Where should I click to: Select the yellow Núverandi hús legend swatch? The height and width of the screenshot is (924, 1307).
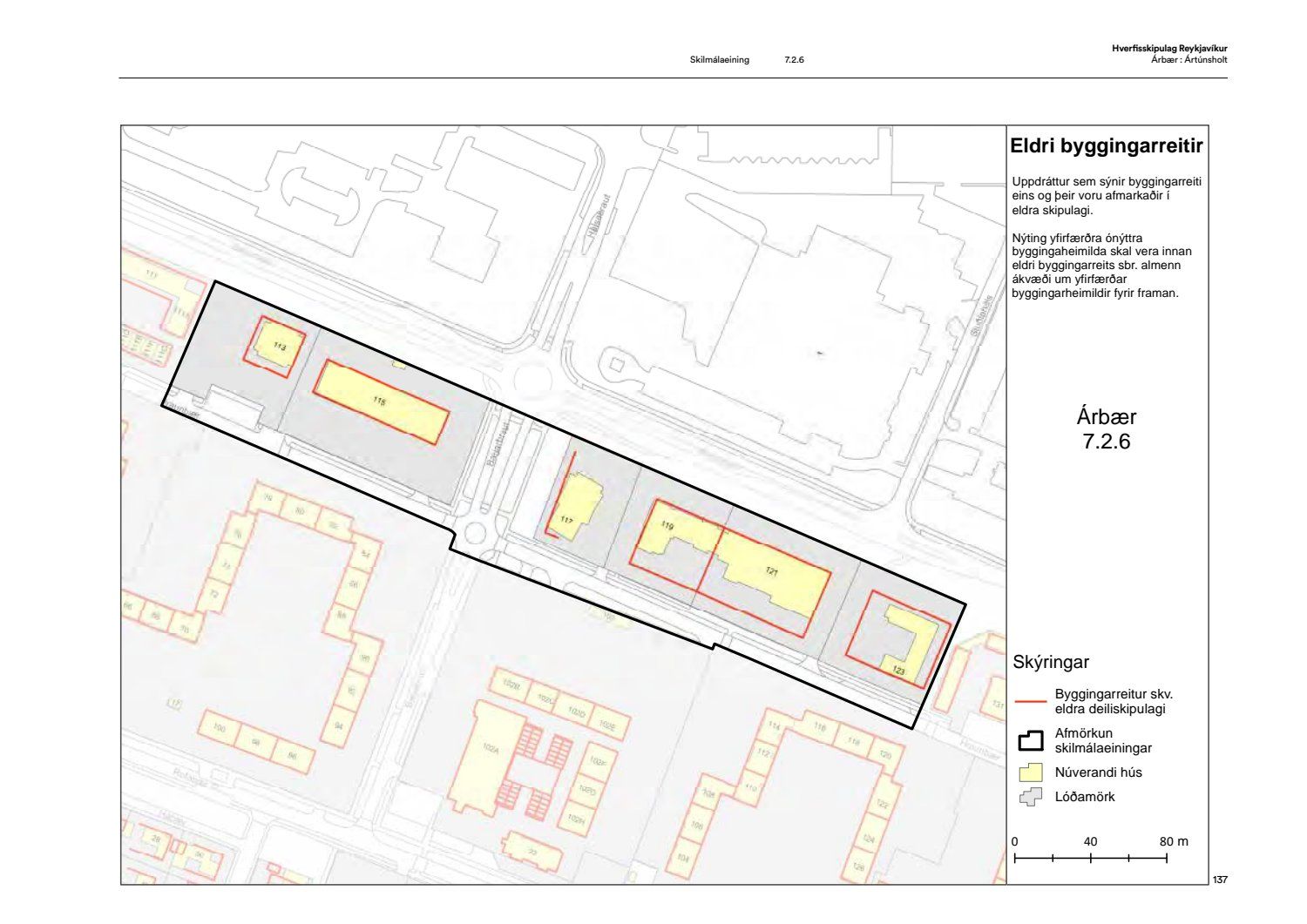tap(1031, 772)
